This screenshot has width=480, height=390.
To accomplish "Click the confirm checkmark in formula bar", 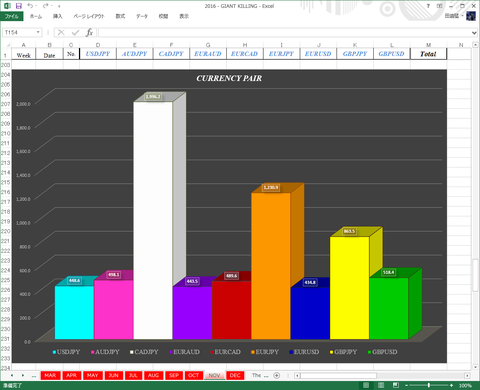I will (75, 32).
